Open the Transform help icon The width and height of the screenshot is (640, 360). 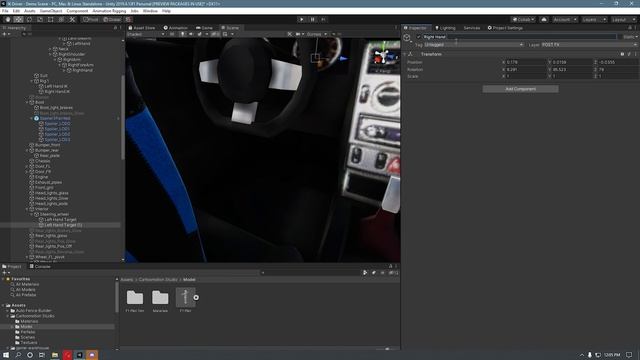(622, 54)
